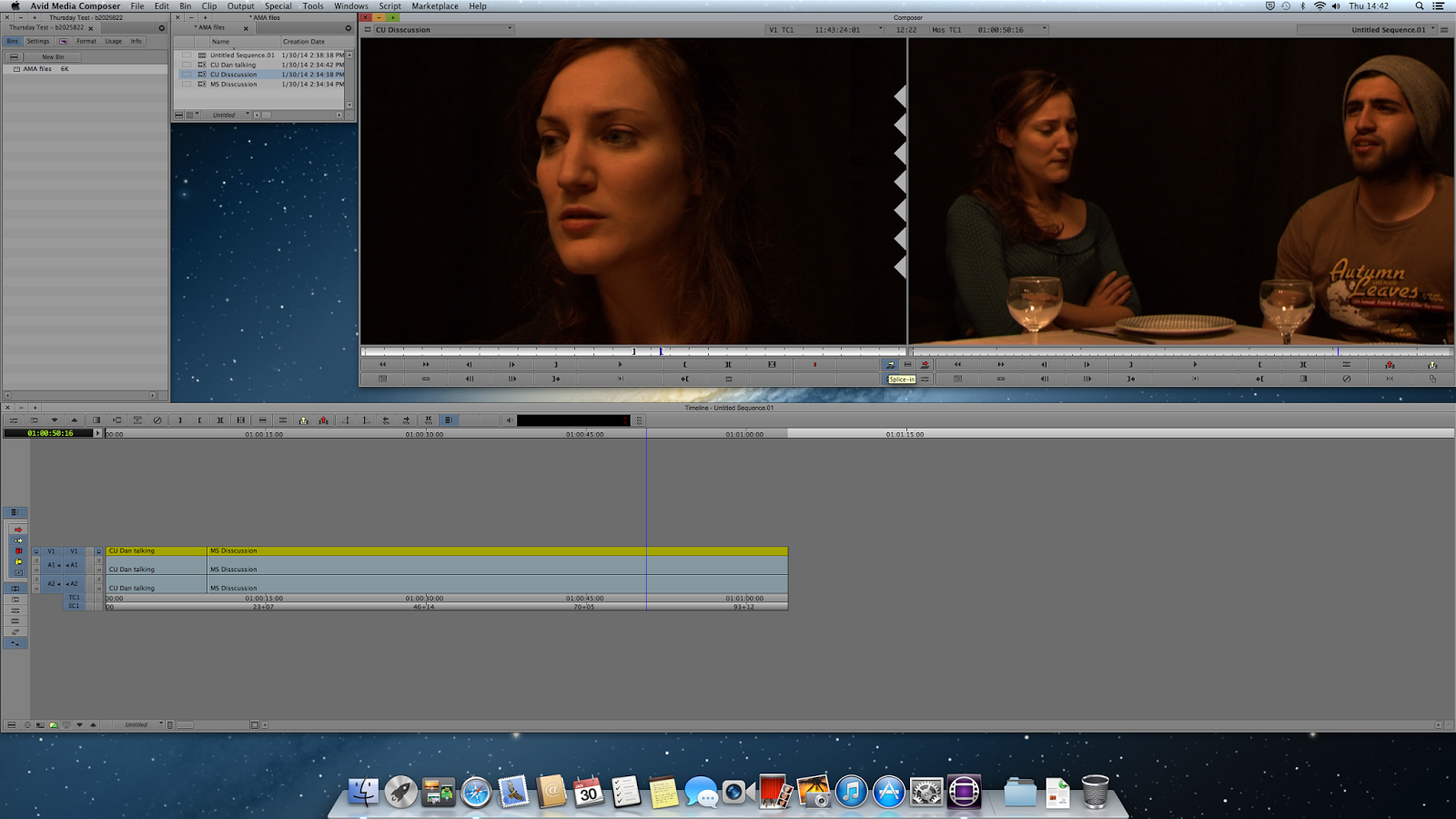
Task: Click the red Overwrite button between monitors
Action: click(925, 364)
